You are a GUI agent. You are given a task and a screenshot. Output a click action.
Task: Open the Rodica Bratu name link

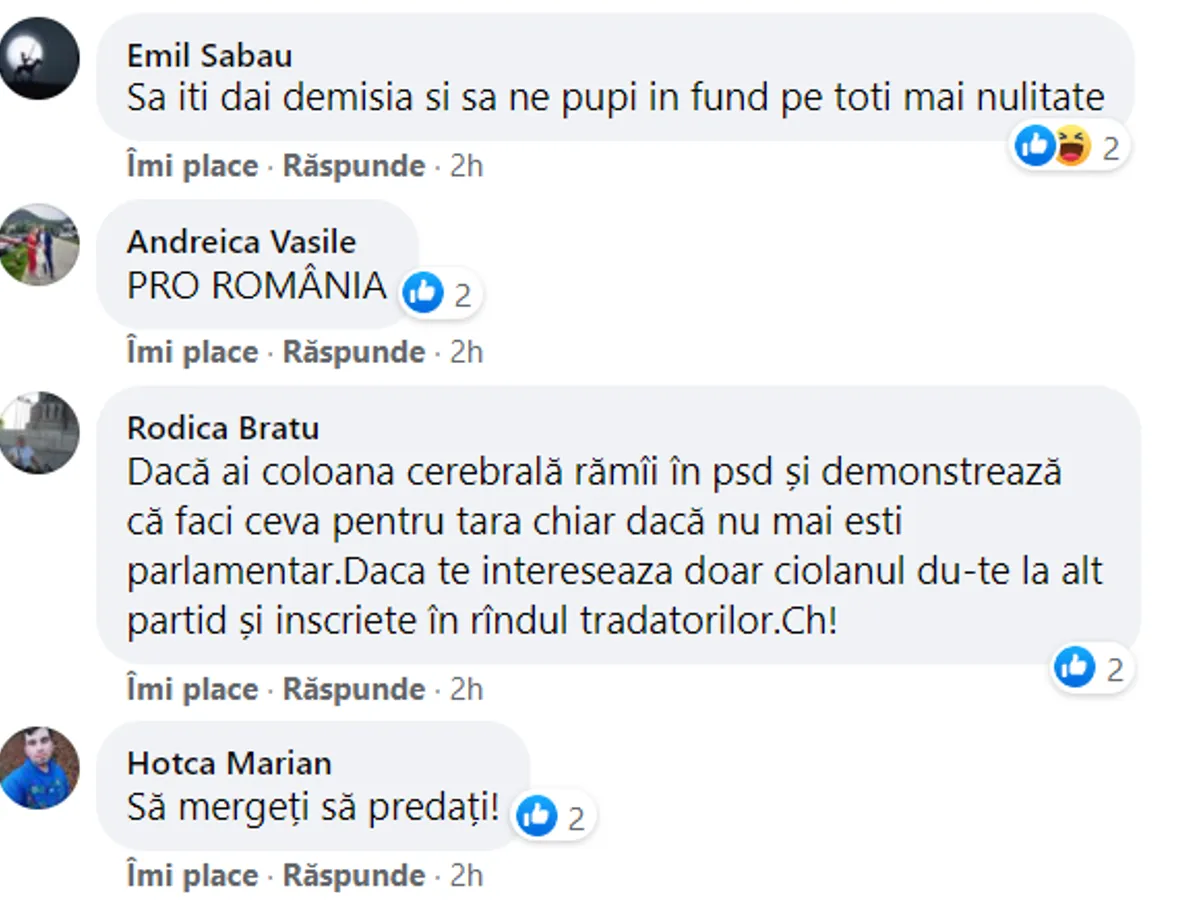pyautogui.click(x=223, y=428)
